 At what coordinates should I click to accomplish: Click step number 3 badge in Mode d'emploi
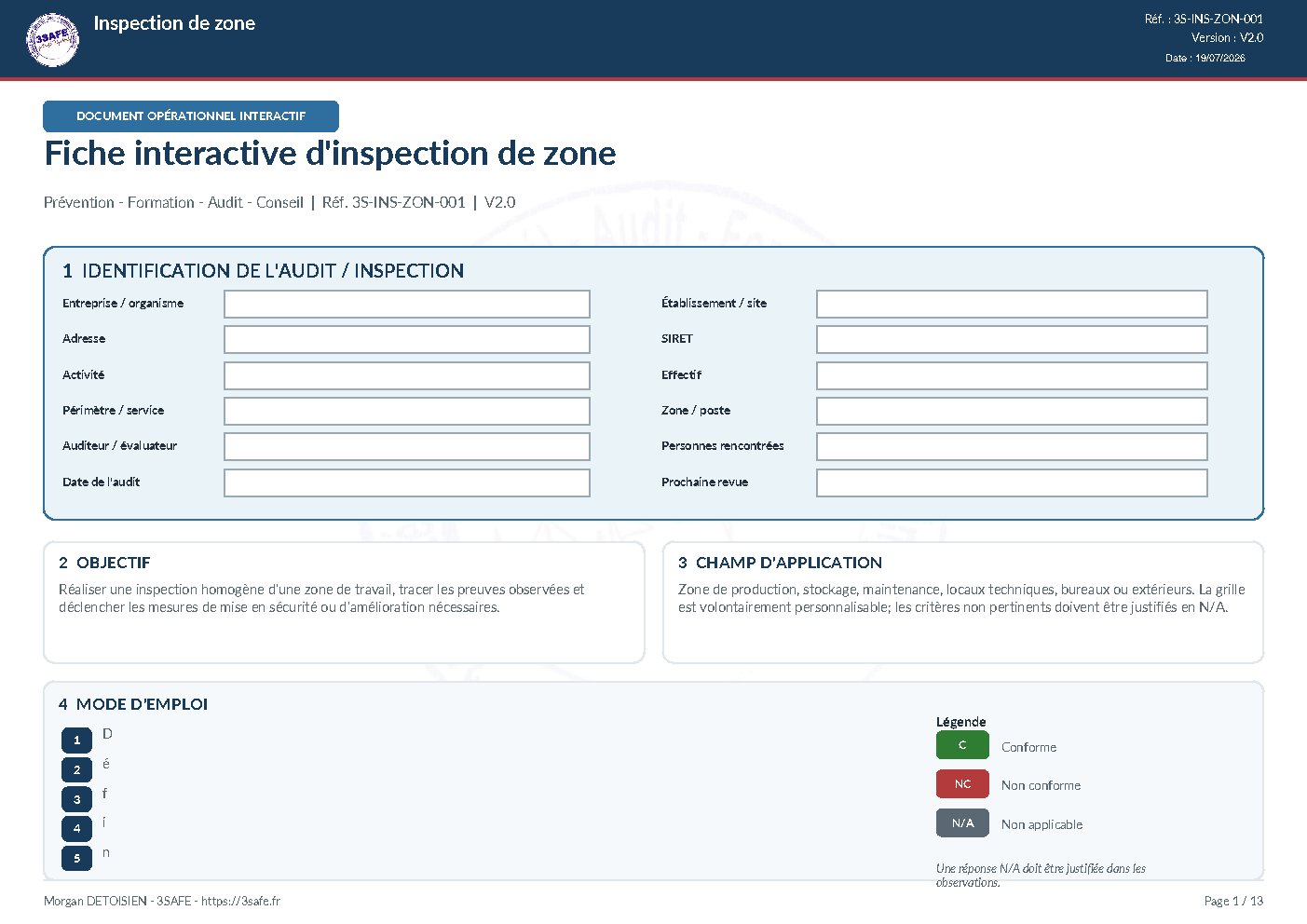pyautogui.click(x=76, y=799)
